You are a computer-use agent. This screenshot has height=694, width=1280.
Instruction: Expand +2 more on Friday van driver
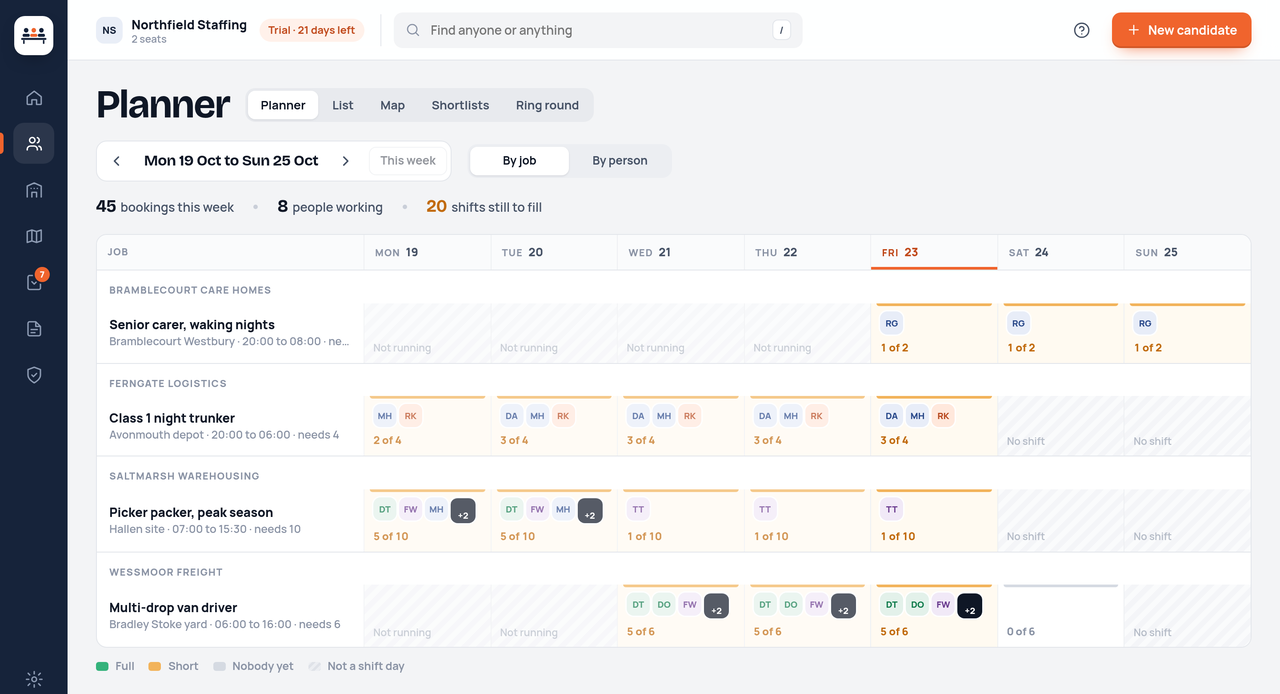coord(969,606)
